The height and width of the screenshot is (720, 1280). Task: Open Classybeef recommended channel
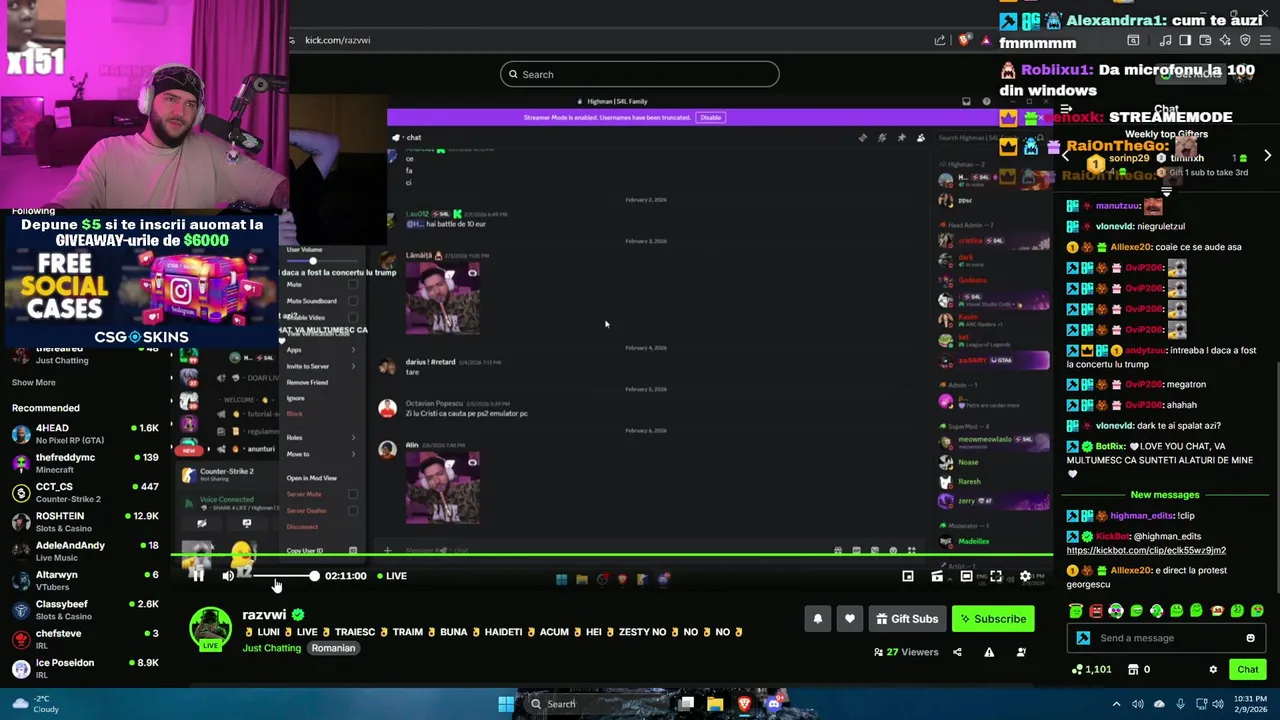tap(85, 610)
